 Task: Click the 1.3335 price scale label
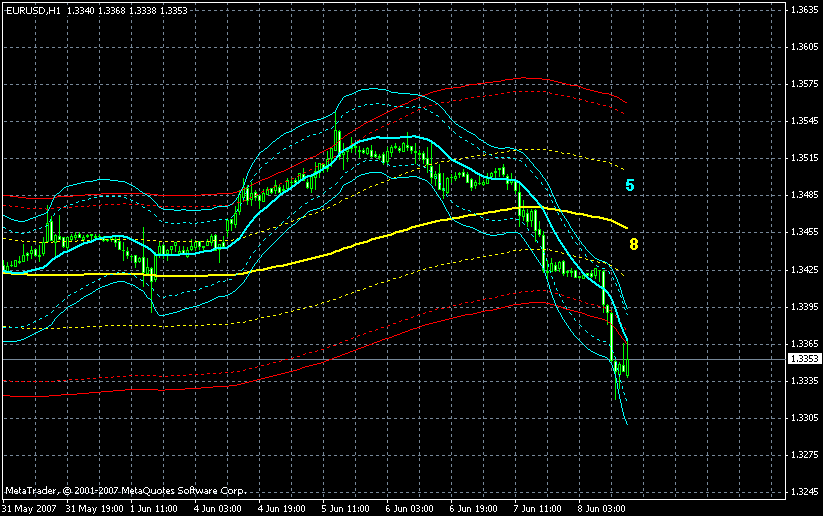805,381
